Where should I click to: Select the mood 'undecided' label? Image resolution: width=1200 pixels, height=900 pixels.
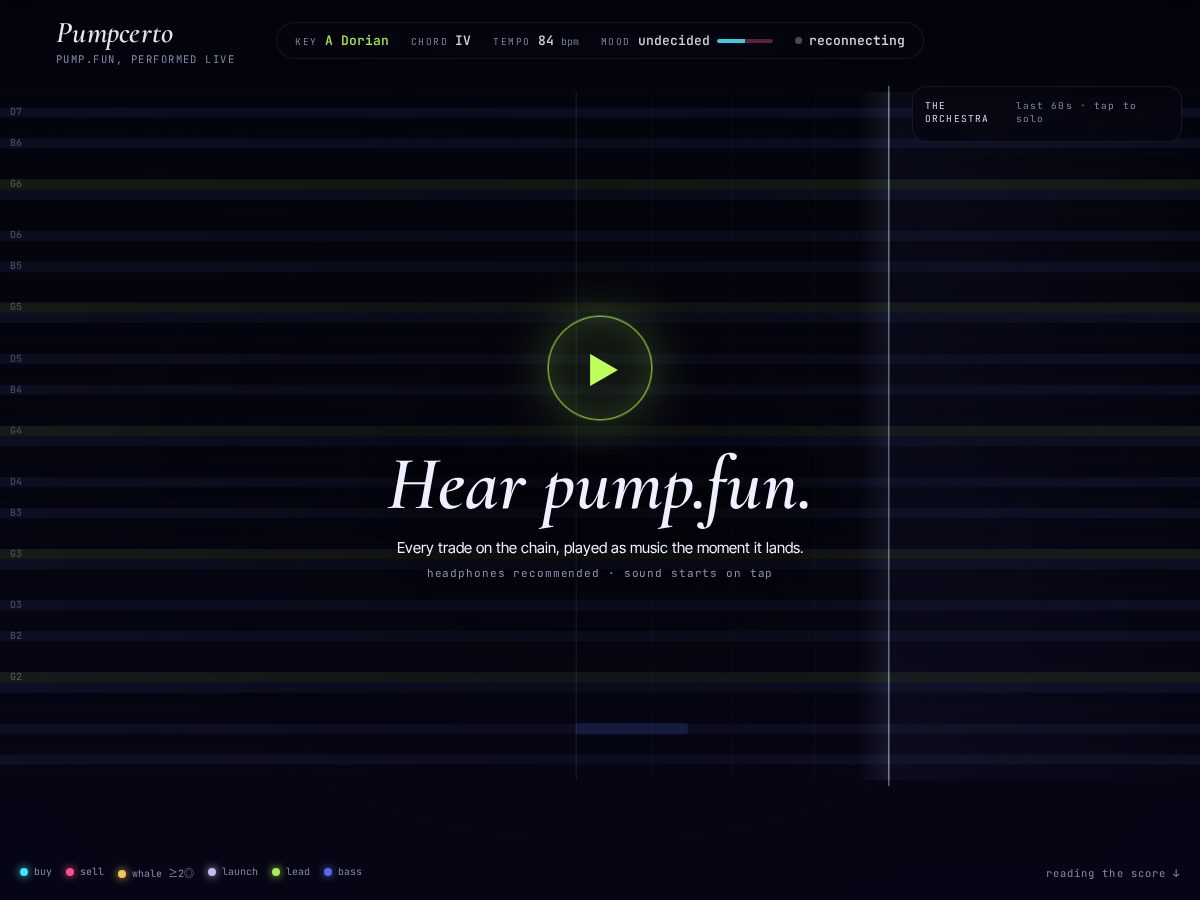(674, 41)
